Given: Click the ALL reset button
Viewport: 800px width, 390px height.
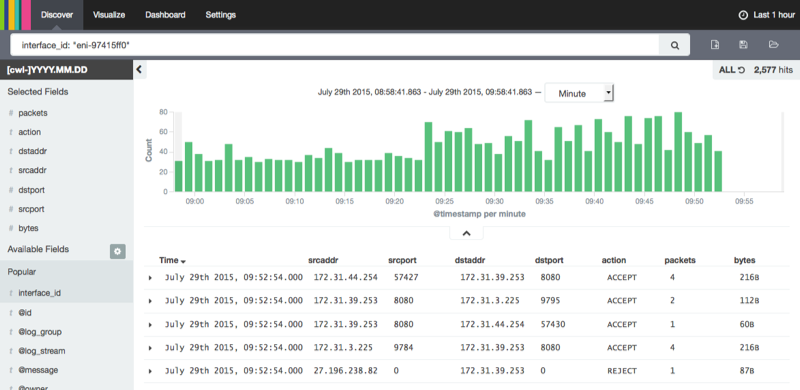Looking at the screenshot, I should click(x=732, y=70).
